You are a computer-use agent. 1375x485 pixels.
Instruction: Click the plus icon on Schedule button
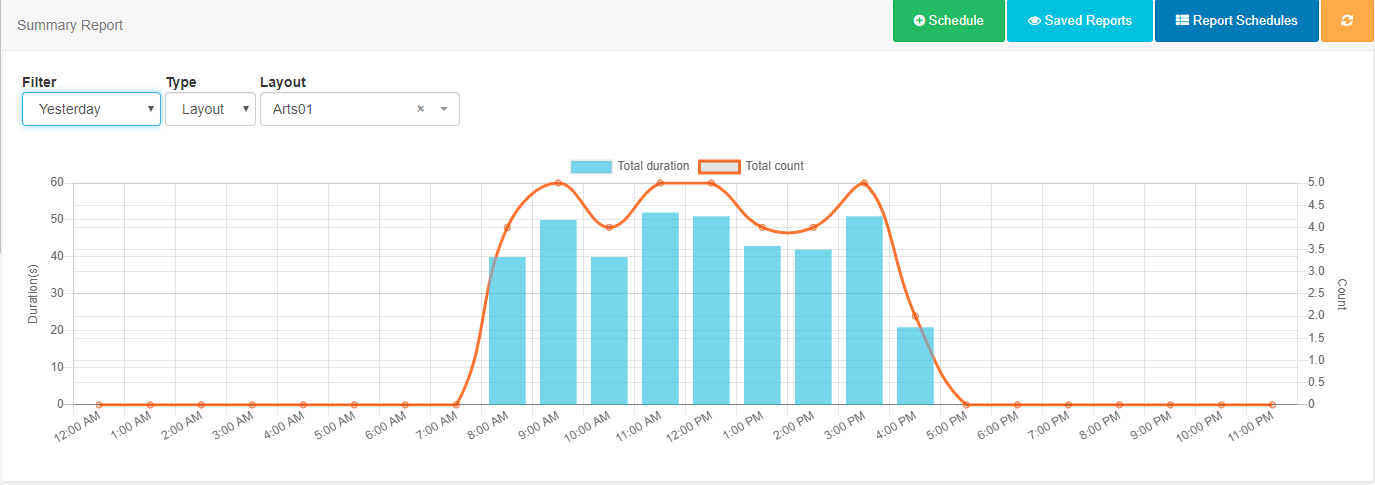pyautogui.click(x=919, y=21)
